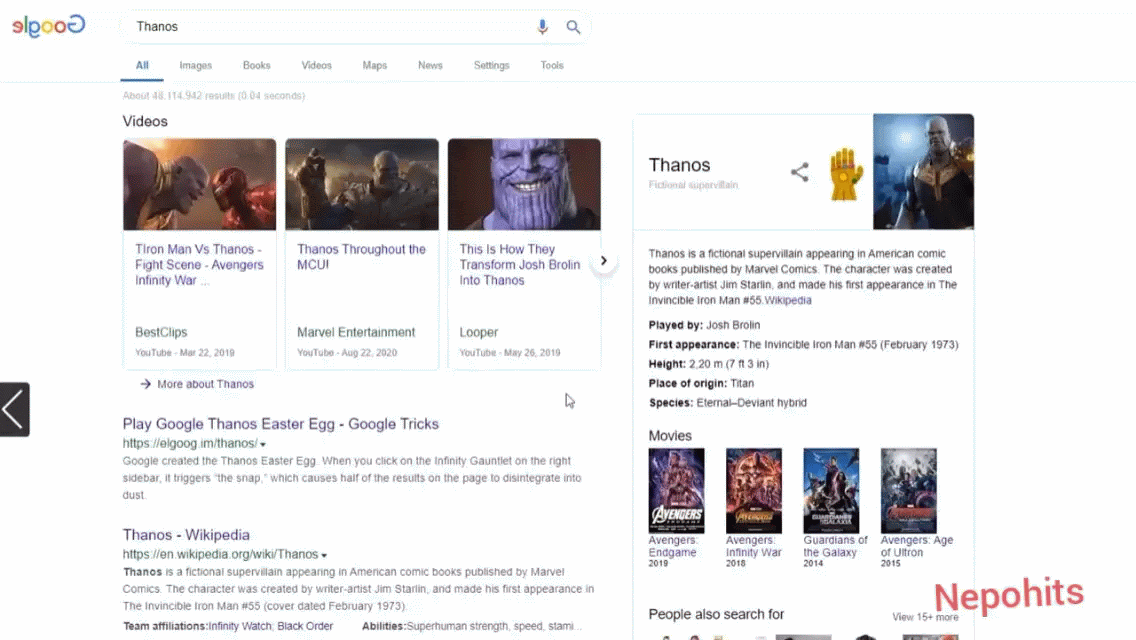Click the microphone voice search icon
The image size is (1136, 640).
(x=542, y=27)
